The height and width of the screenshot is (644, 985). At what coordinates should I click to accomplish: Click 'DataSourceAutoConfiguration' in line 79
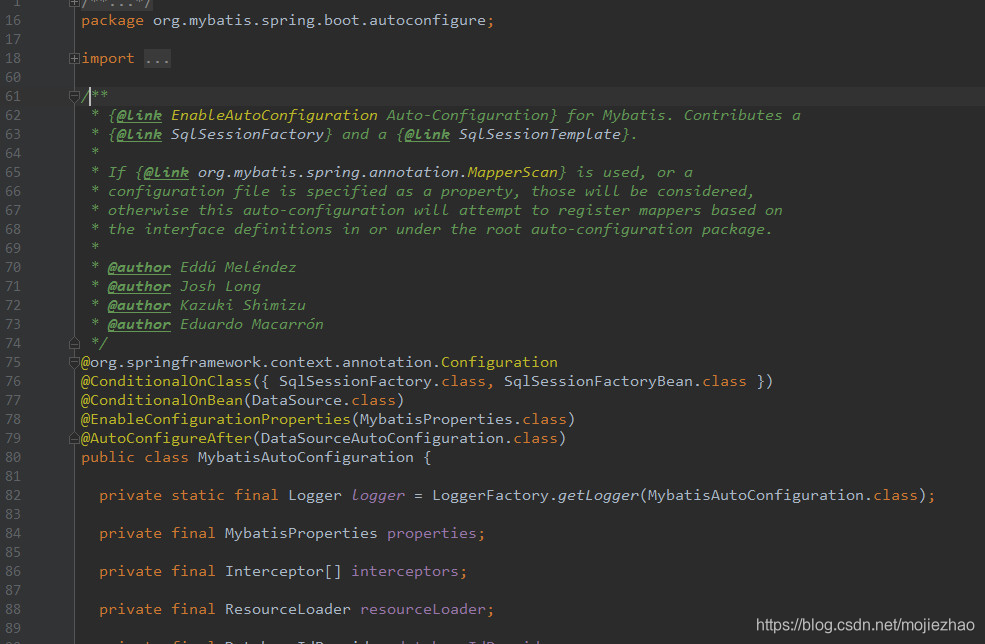click(382, 439)
